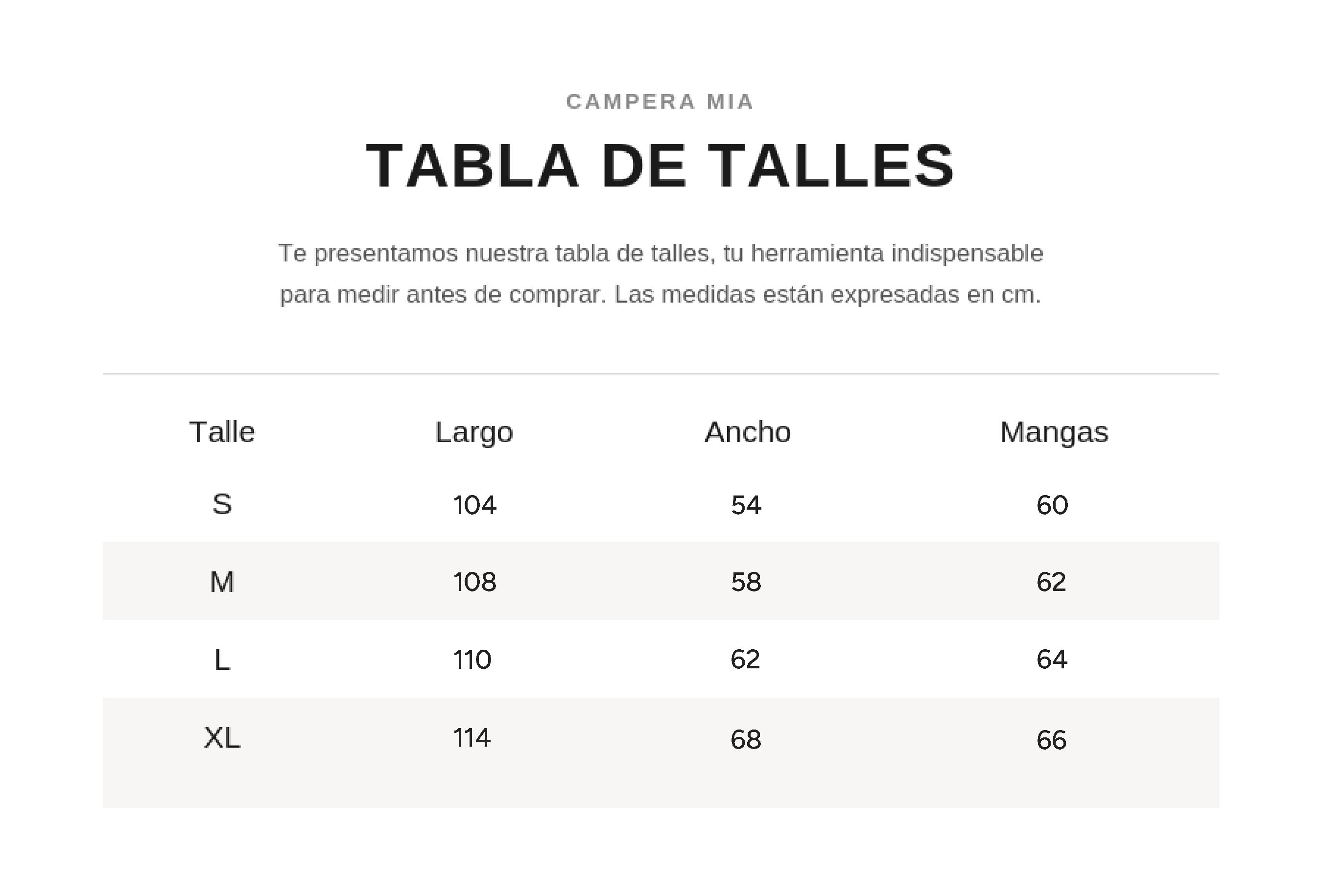Select the S size row label
Viewport: 1322px width, 896px height.
tap(222, 504)
